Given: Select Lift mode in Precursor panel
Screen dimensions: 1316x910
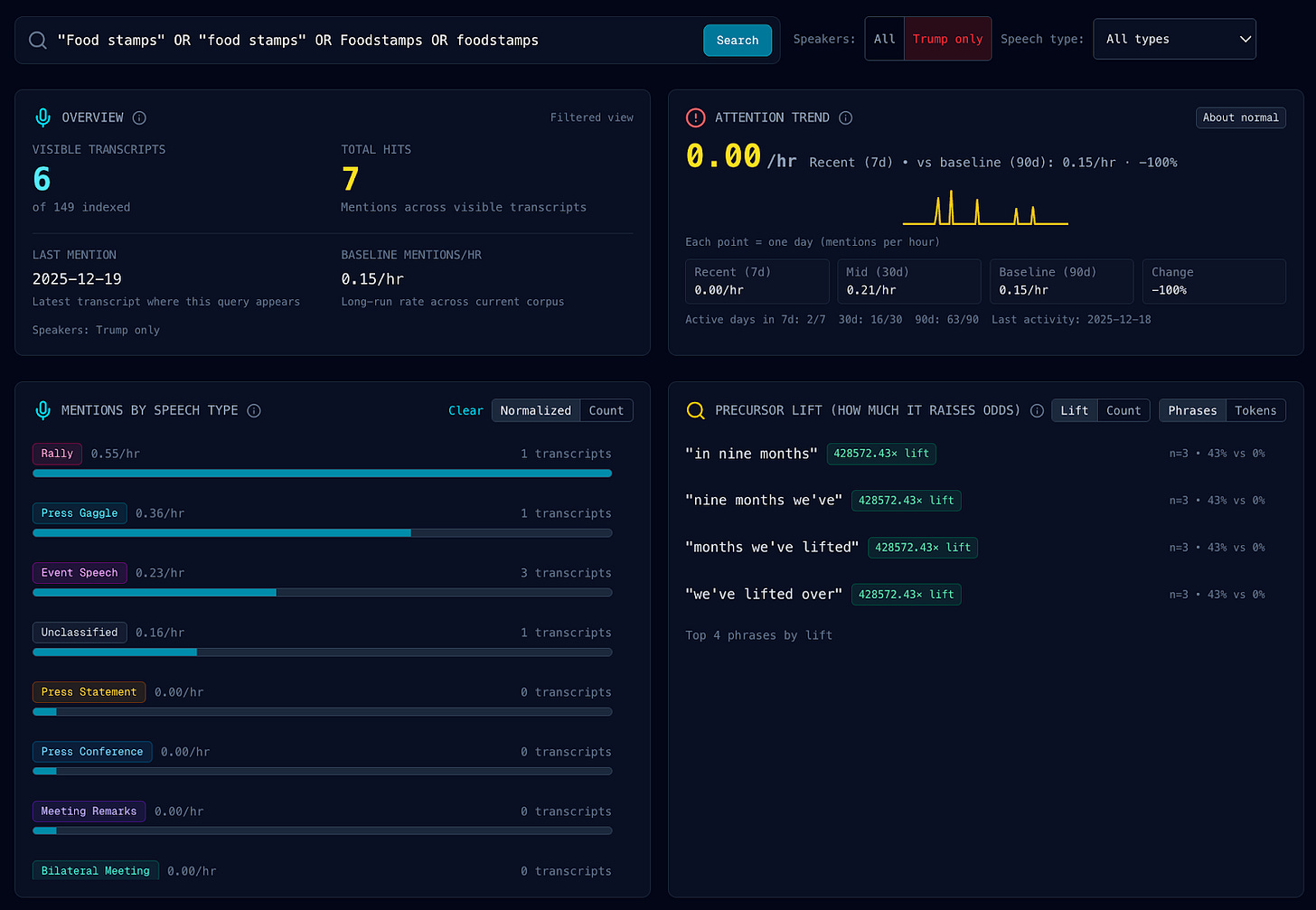Looking at the screenshot, I should pos(1075,410).
